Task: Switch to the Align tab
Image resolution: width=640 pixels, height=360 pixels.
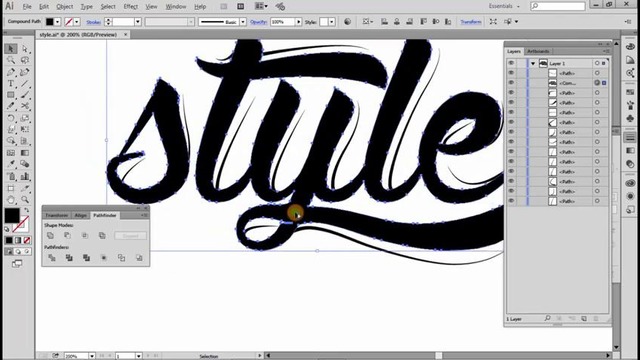Action: point(80,216)
